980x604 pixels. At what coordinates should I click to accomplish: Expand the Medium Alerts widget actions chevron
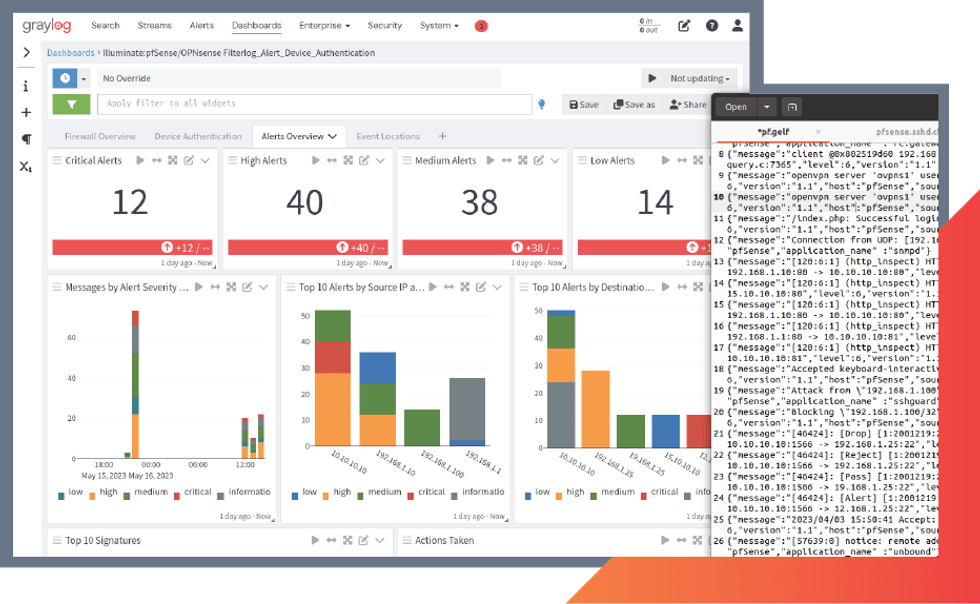(x=557, y=160)
